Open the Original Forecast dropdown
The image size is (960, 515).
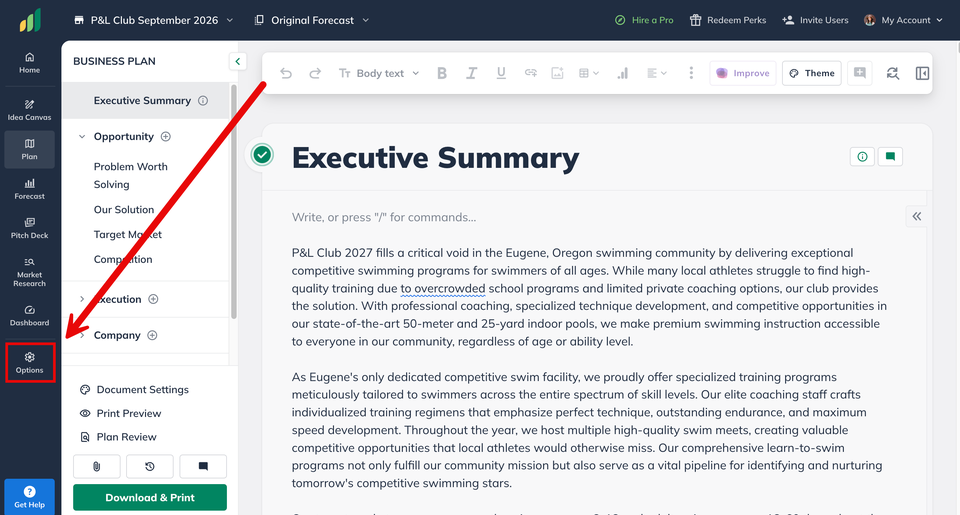click(312, 20)
